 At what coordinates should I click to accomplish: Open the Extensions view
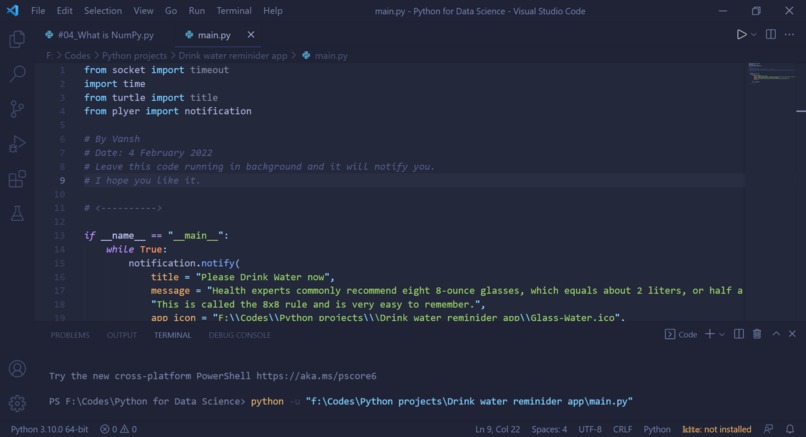coord(17,179)
